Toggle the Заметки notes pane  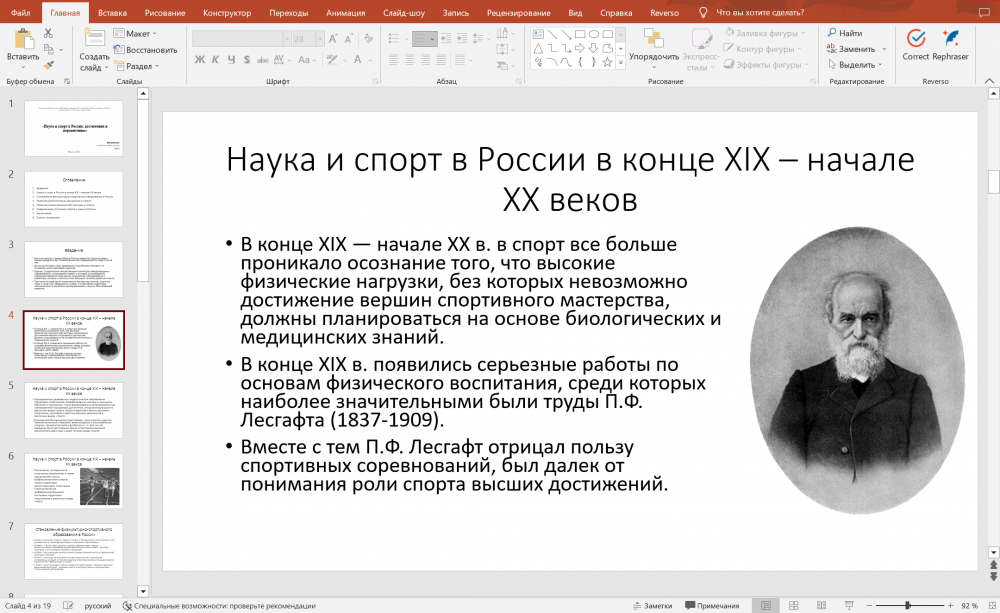coord(651,606)
